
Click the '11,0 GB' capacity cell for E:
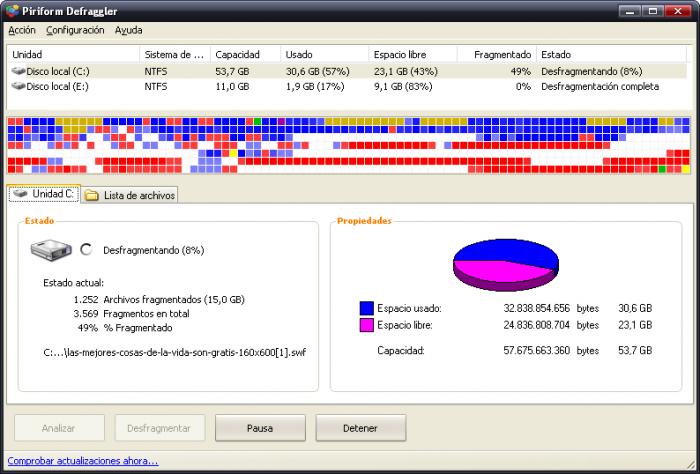[232, 87]
